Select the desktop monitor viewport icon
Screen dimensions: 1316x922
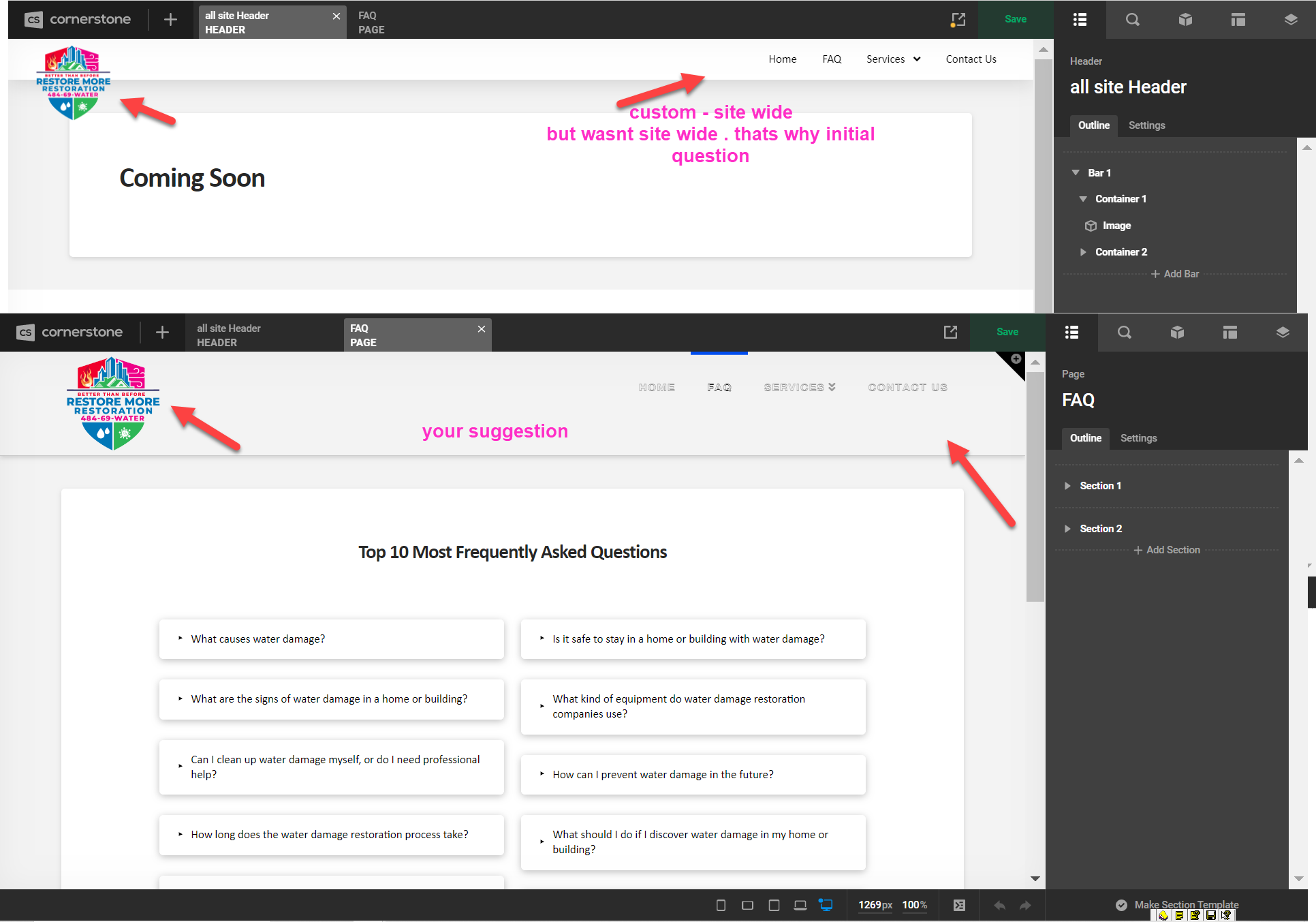coord(826,905)
